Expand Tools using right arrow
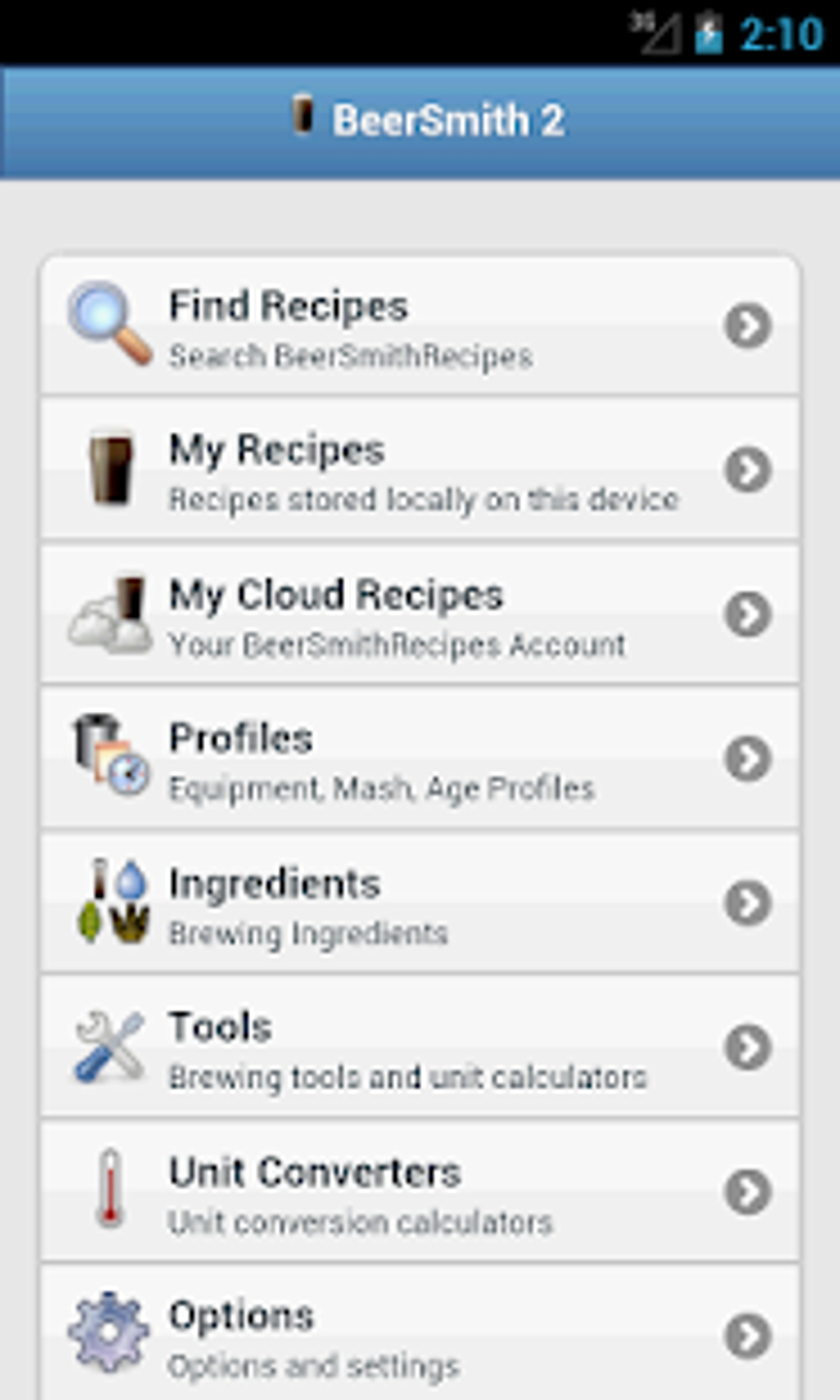The width and height of the screenshot is (840, 1400). 748,1047
